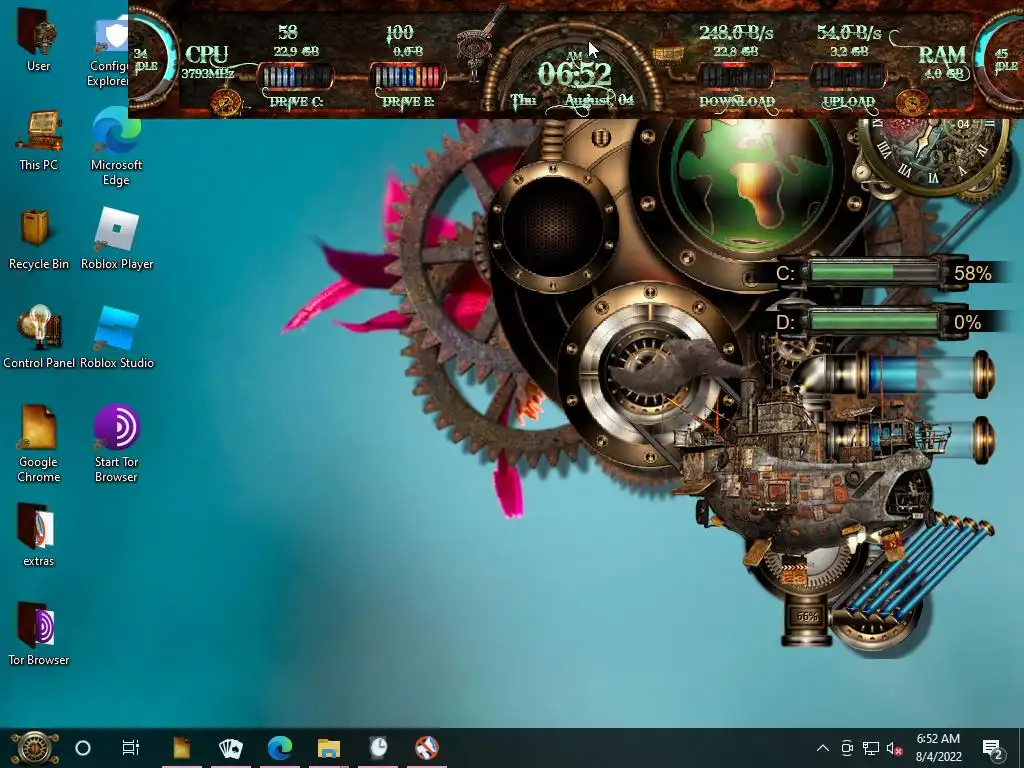Click the 06:52 clock on the widget bar
The height and width of the screenshot is (768, 1024).
point(575,74)
